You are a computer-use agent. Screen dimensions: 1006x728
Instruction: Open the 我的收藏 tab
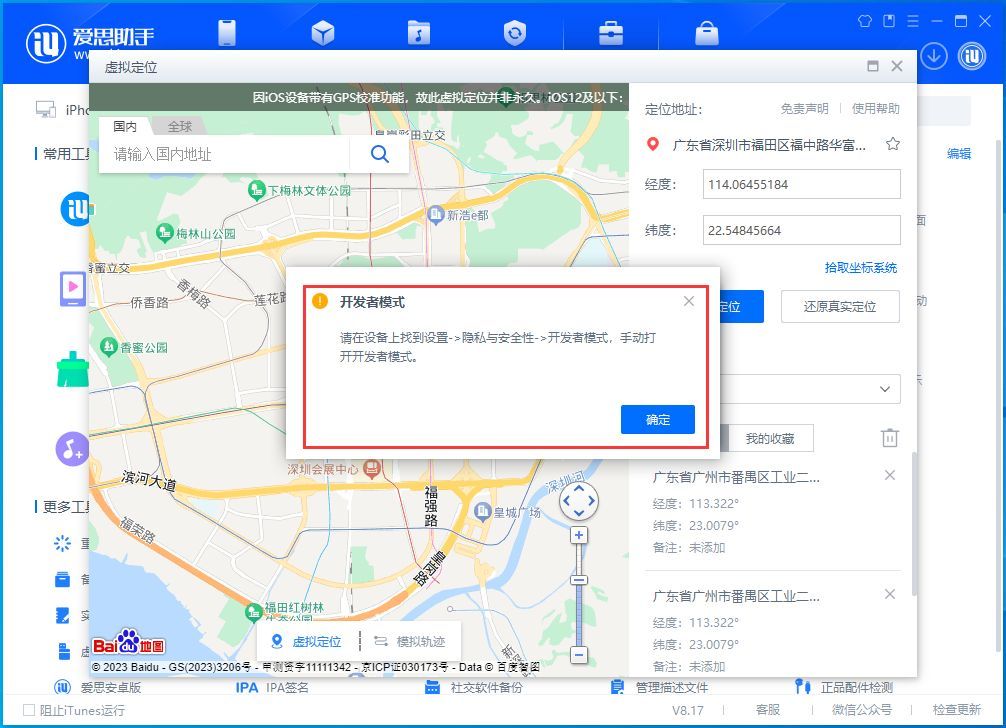point(770,439)
